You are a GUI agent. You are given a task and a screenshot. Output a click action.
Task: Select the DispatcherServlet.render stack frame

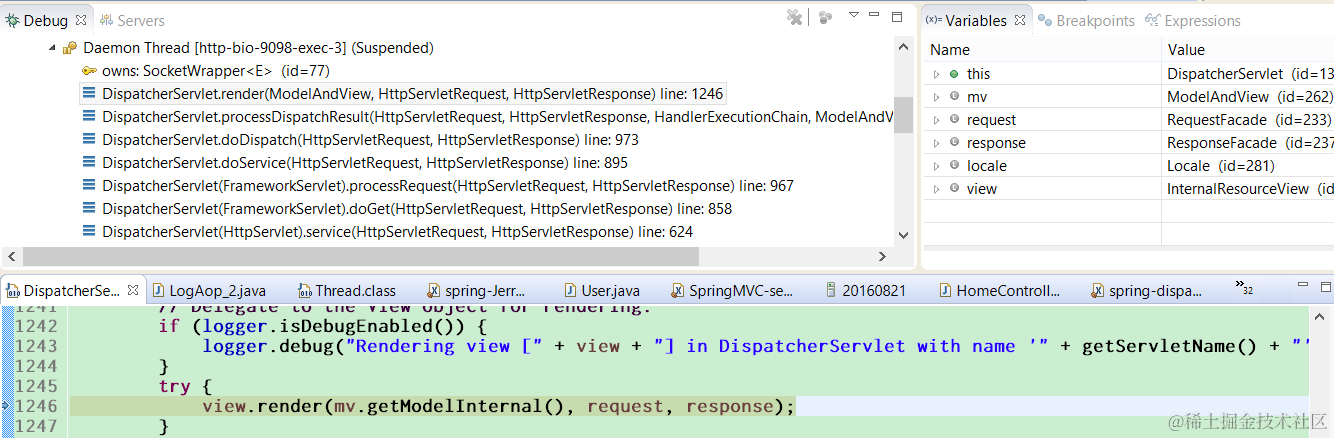(402, 94)
